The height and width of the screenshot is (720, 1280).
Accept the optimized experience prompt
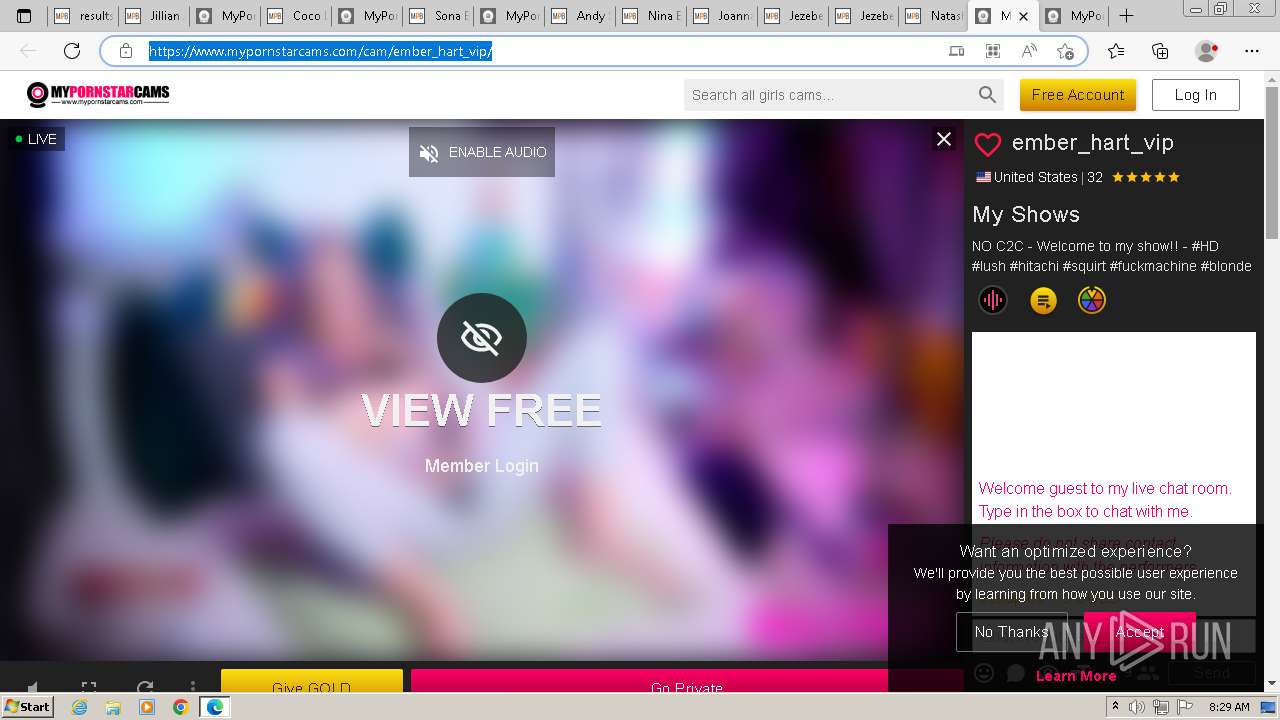[1140, 632]
